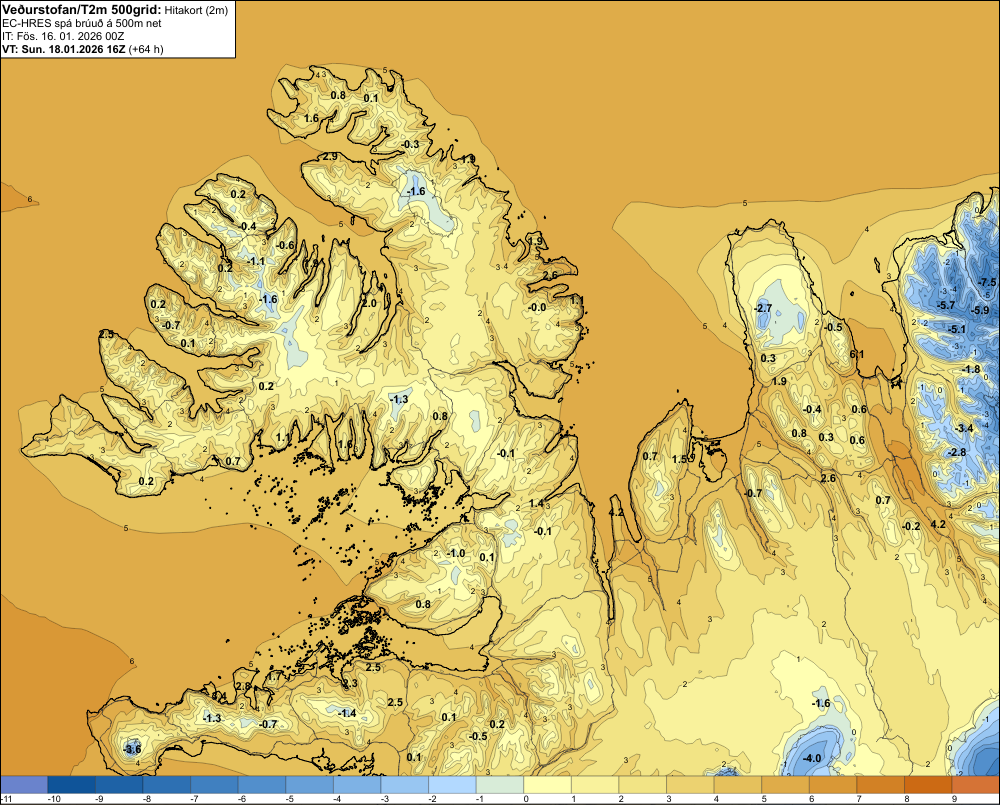Click the -0.3 temperature value

coord(411,144)
